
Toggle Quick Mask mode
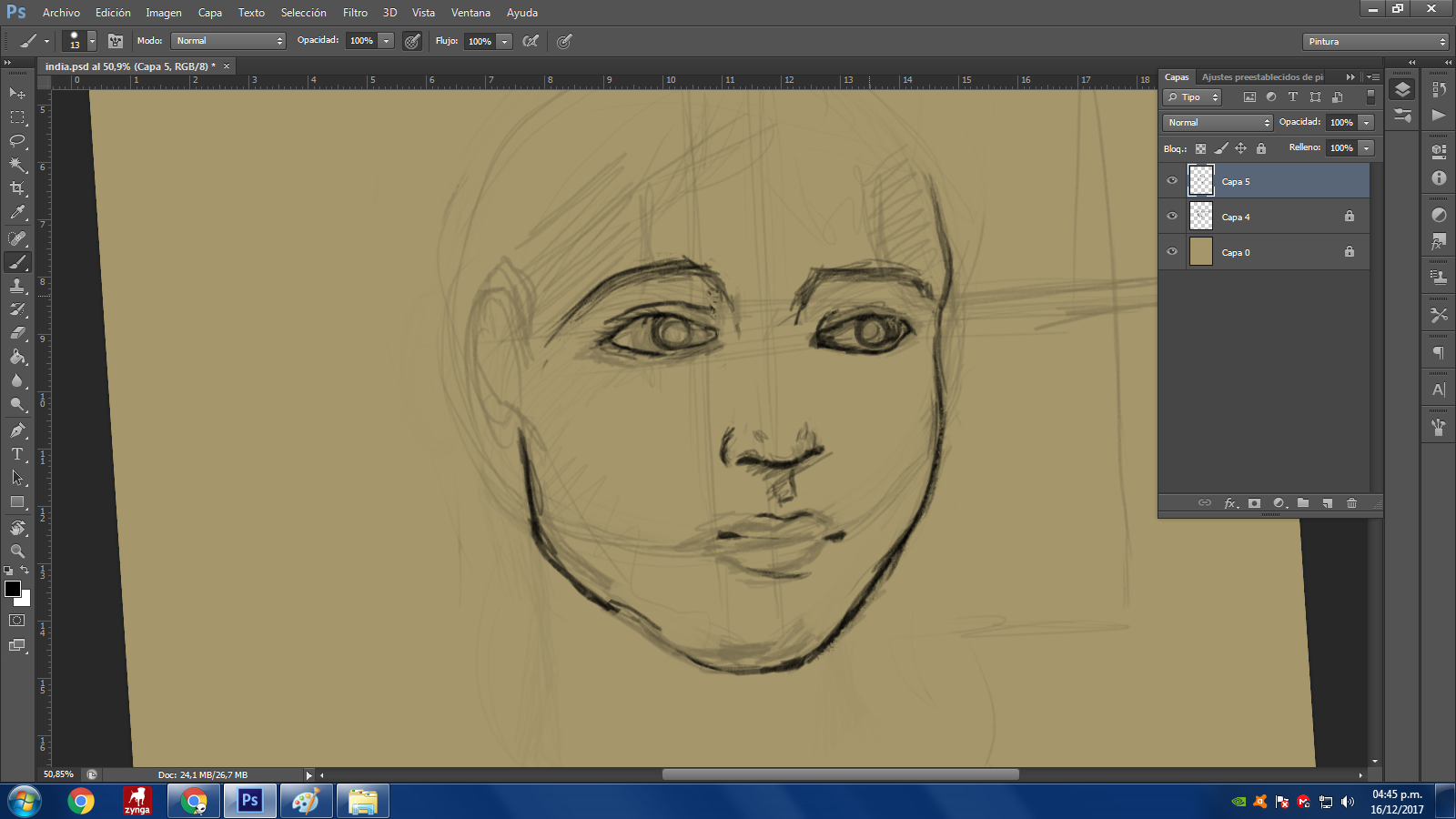click(17, 621)
